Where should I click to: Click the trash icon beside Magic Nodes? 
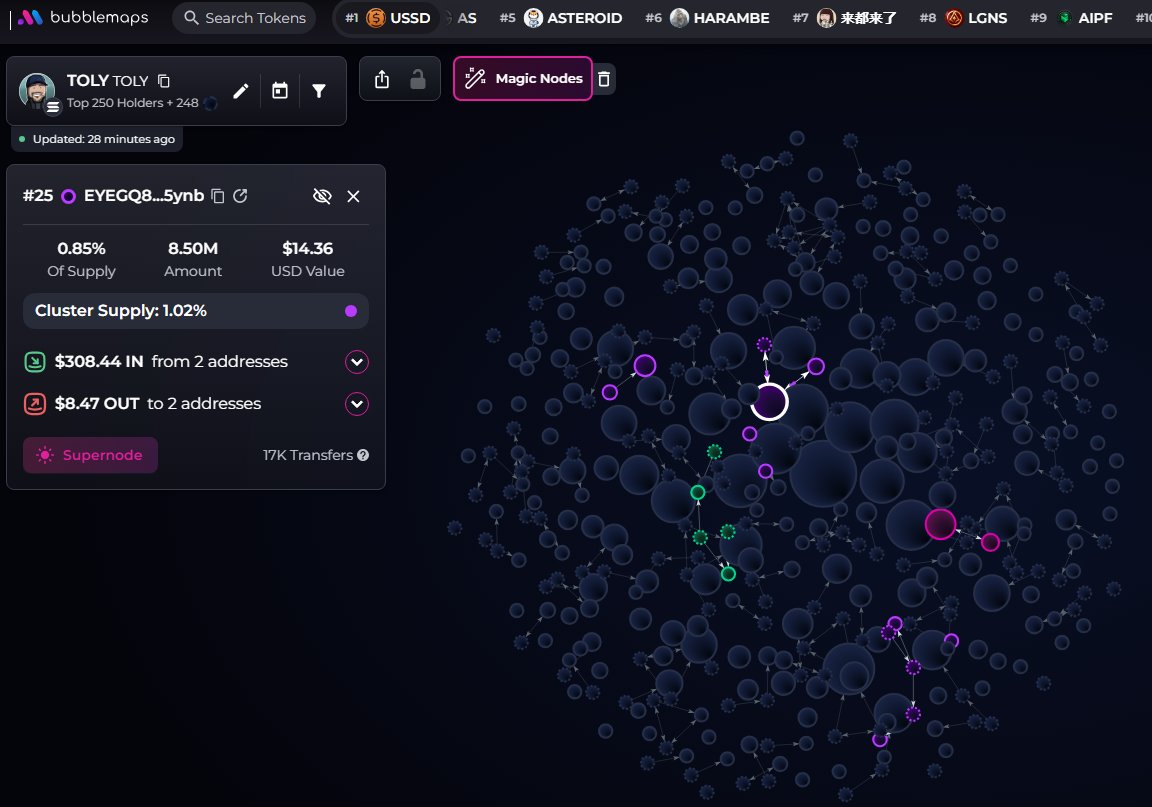point(604,79)
